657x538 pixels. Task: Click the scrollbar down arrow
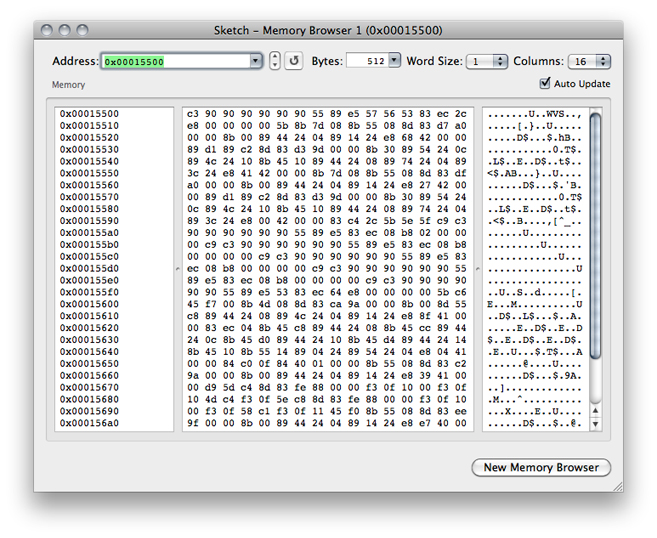coord(595,424)
